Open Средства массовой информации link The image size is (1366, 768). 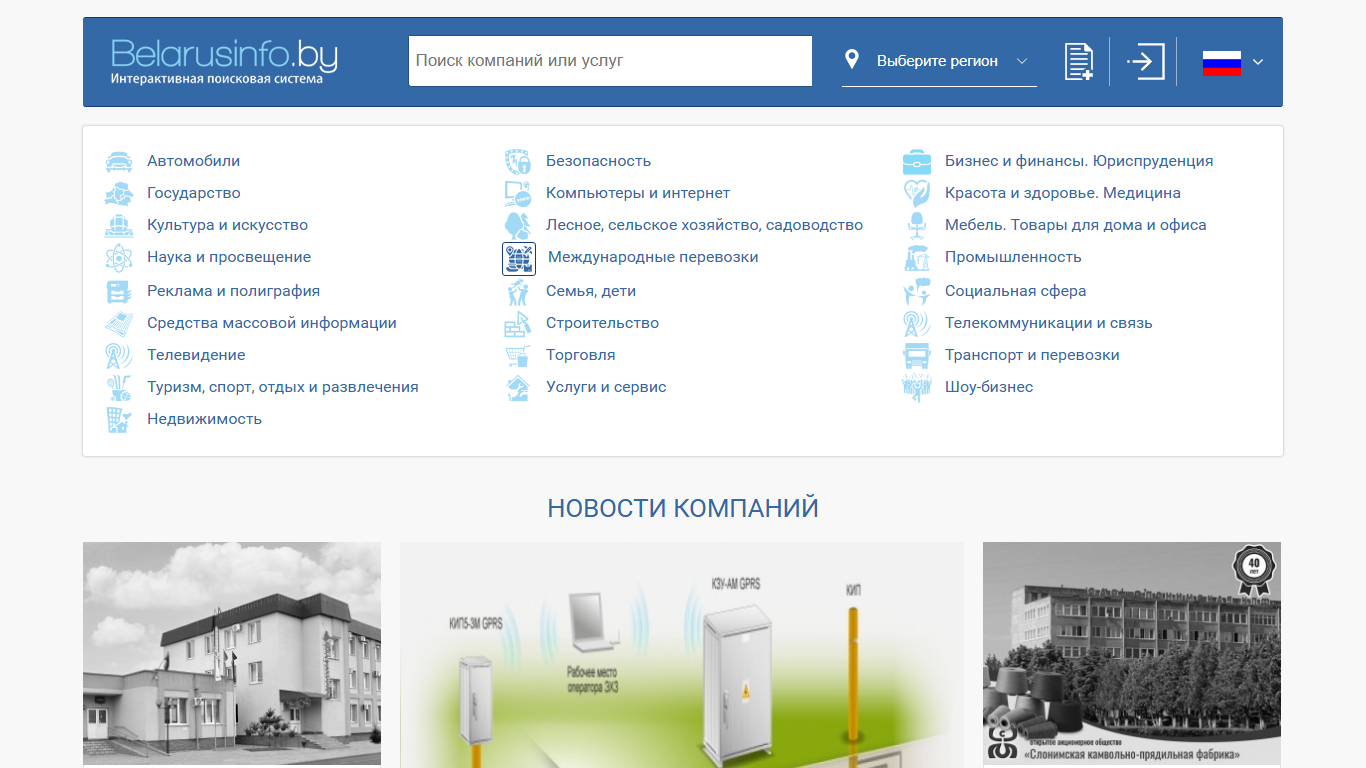point(272,323)
